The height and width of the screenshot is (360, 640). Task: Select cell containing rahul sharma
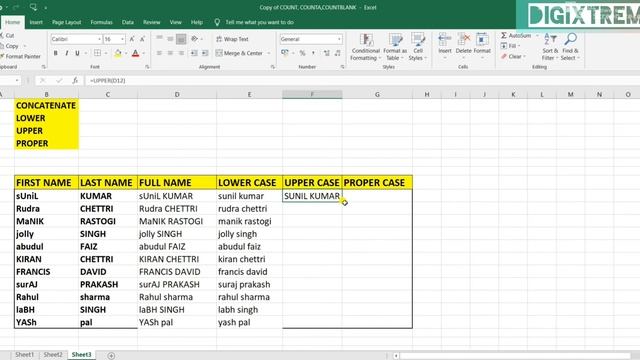pos(249,297)
